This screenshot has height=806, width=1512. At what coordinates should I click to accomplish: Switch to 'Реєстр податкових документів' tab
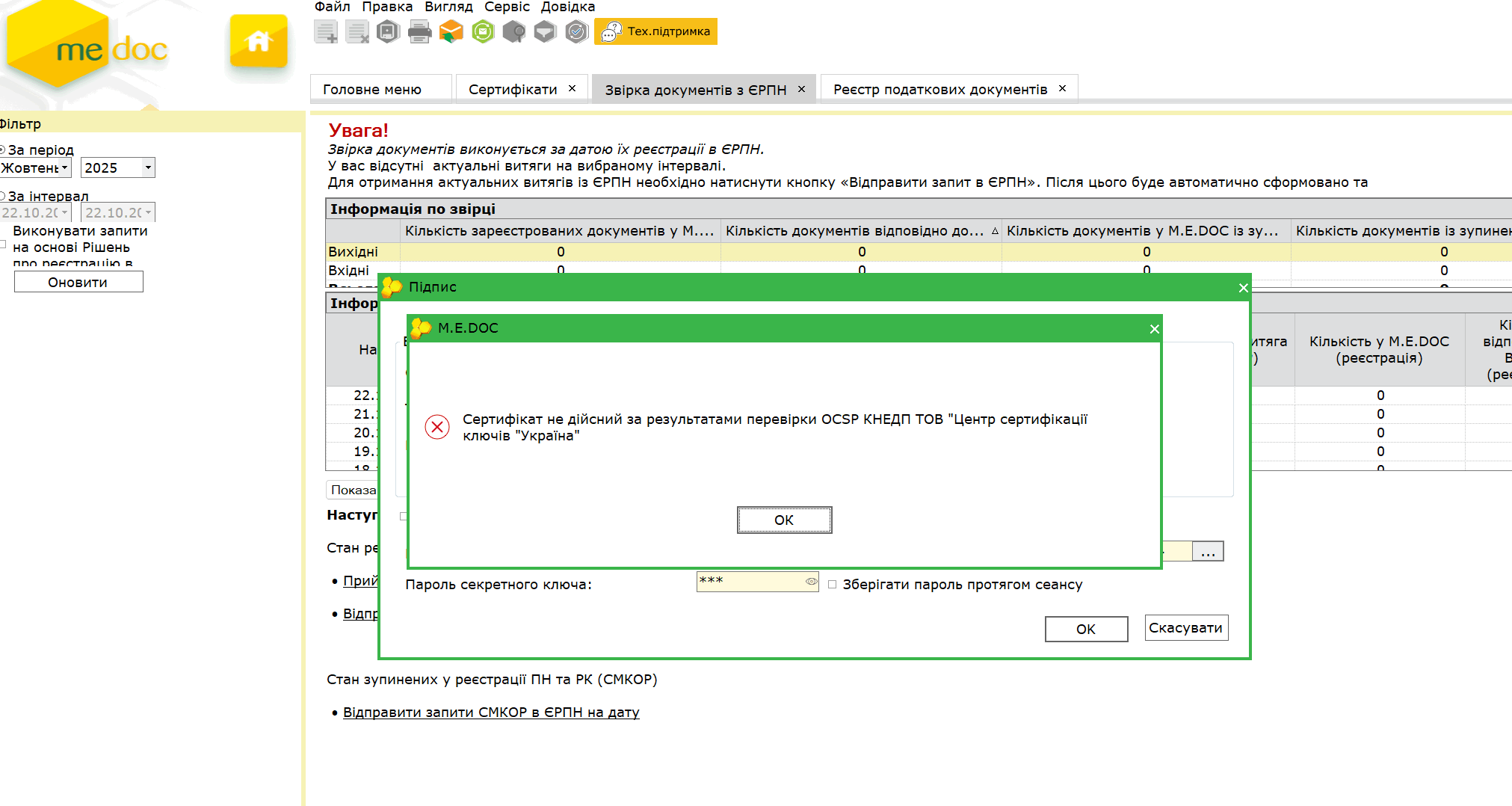coord(939,89)
